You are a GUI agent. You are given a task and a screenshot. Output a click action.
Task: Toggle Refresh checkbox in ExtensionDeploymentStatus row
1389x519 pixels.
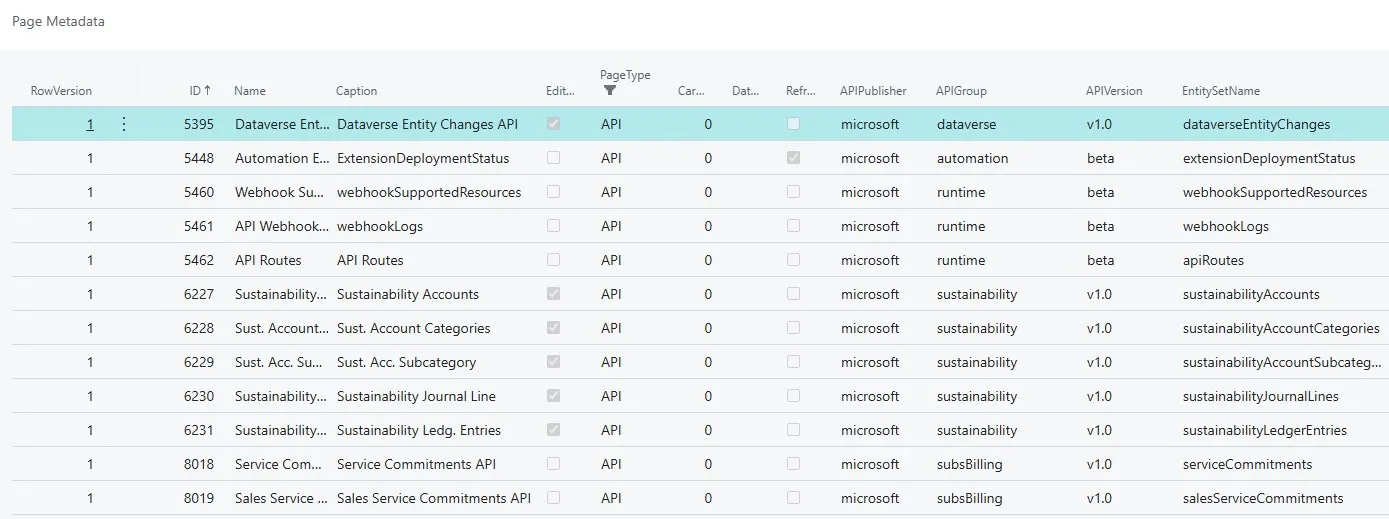[793, 158]
